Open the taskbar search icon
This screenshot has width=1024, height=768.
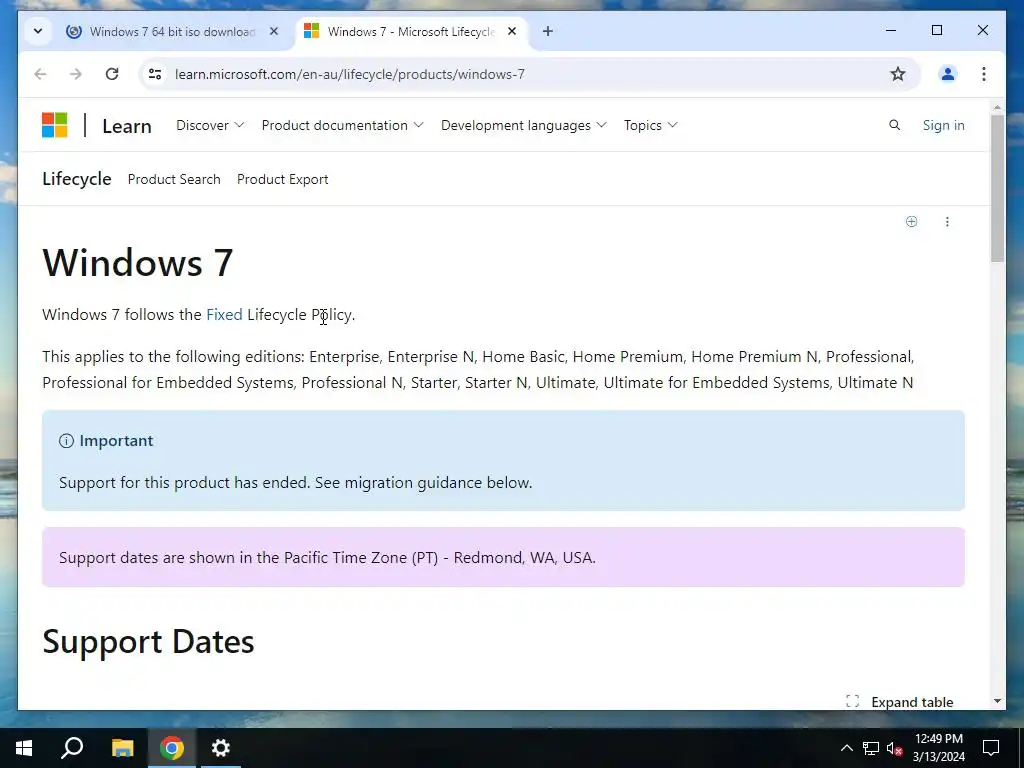click(x=72, y=748)
